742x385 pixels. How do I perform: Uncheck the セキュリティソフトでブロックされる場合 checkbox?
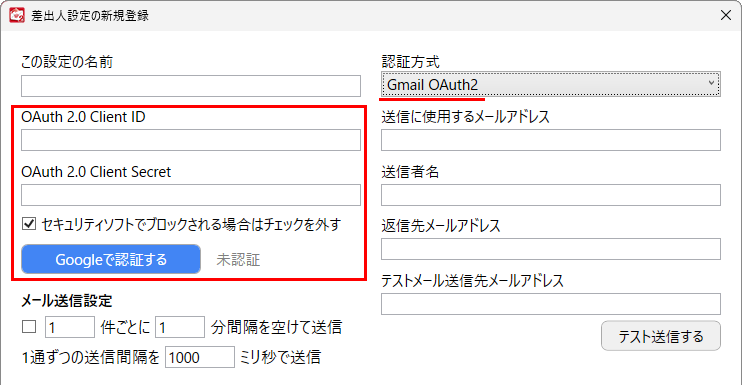pos(29,224)
